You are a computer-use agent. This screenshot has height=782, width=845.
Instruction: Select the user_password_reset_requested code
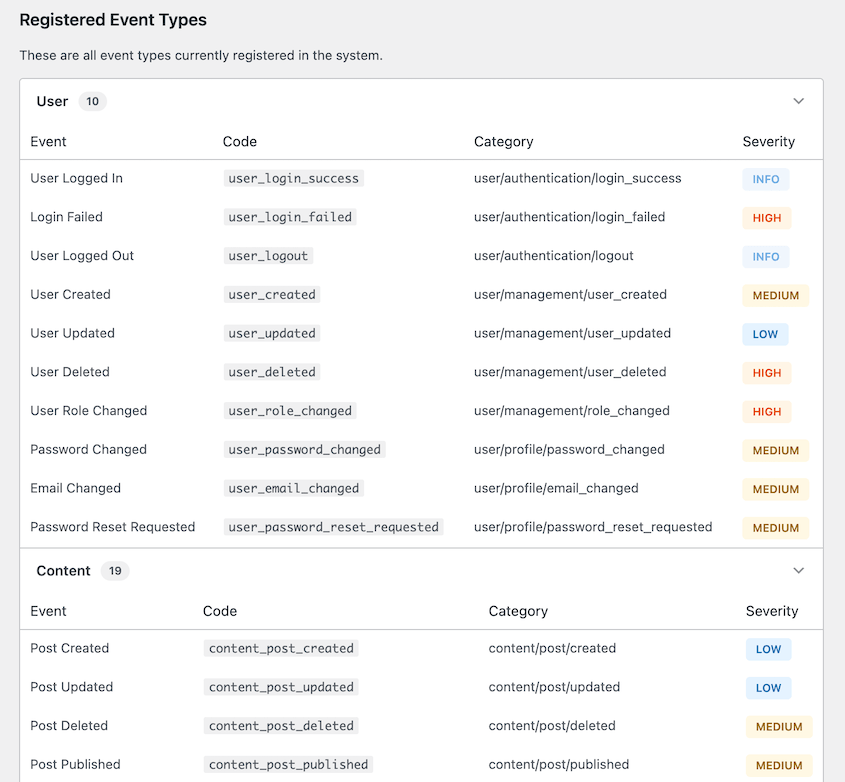pos(333,527)
